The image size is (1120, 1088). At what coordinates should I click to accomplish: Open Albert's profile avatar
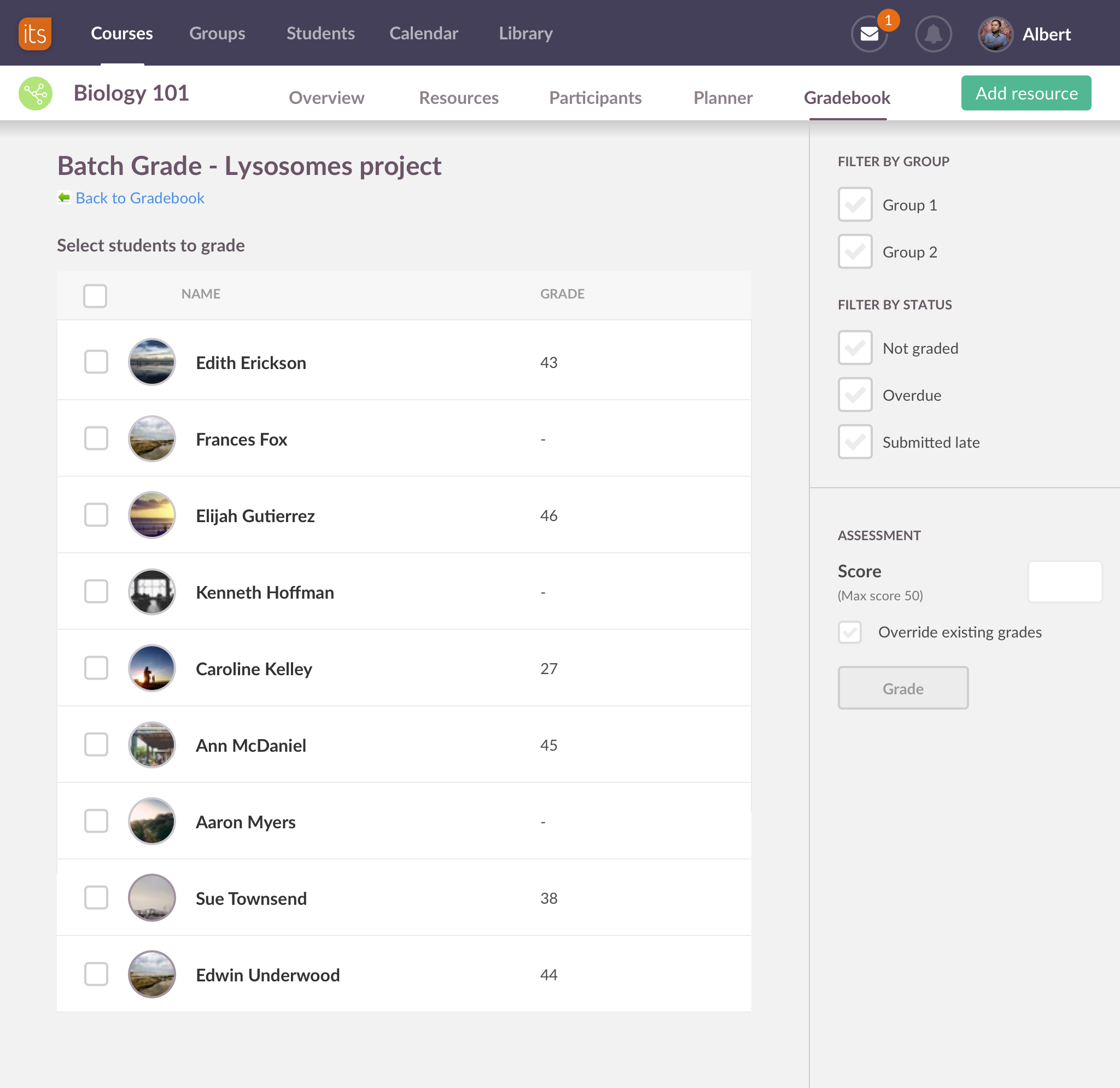coord(995,34)
